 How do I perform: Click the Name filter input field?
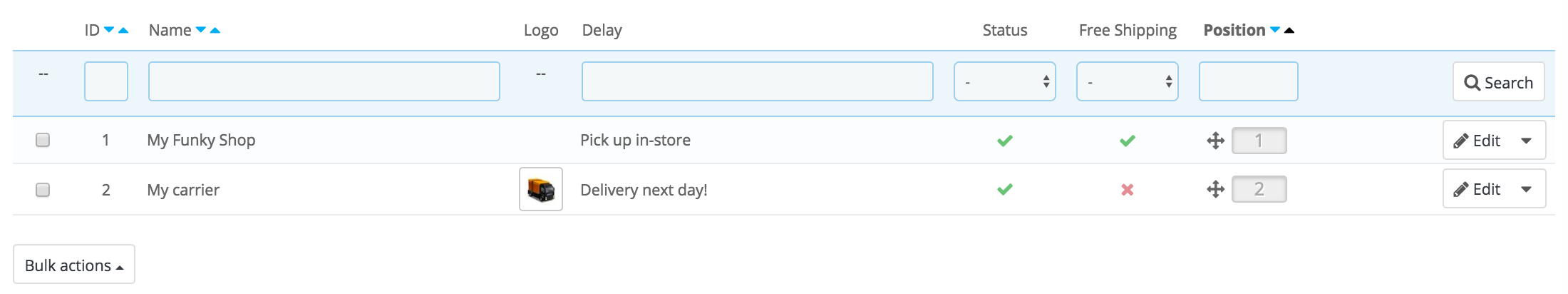[x=324, y=82]
